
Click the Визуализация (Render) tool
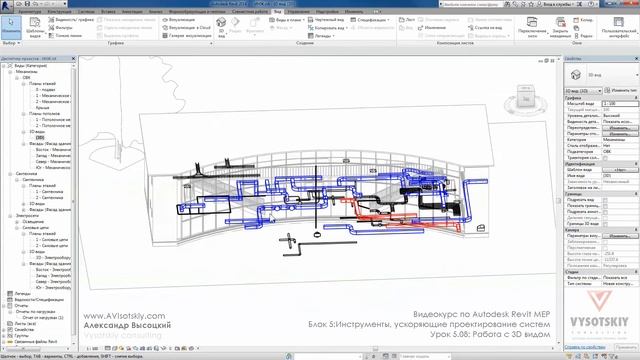pos(178,20)
